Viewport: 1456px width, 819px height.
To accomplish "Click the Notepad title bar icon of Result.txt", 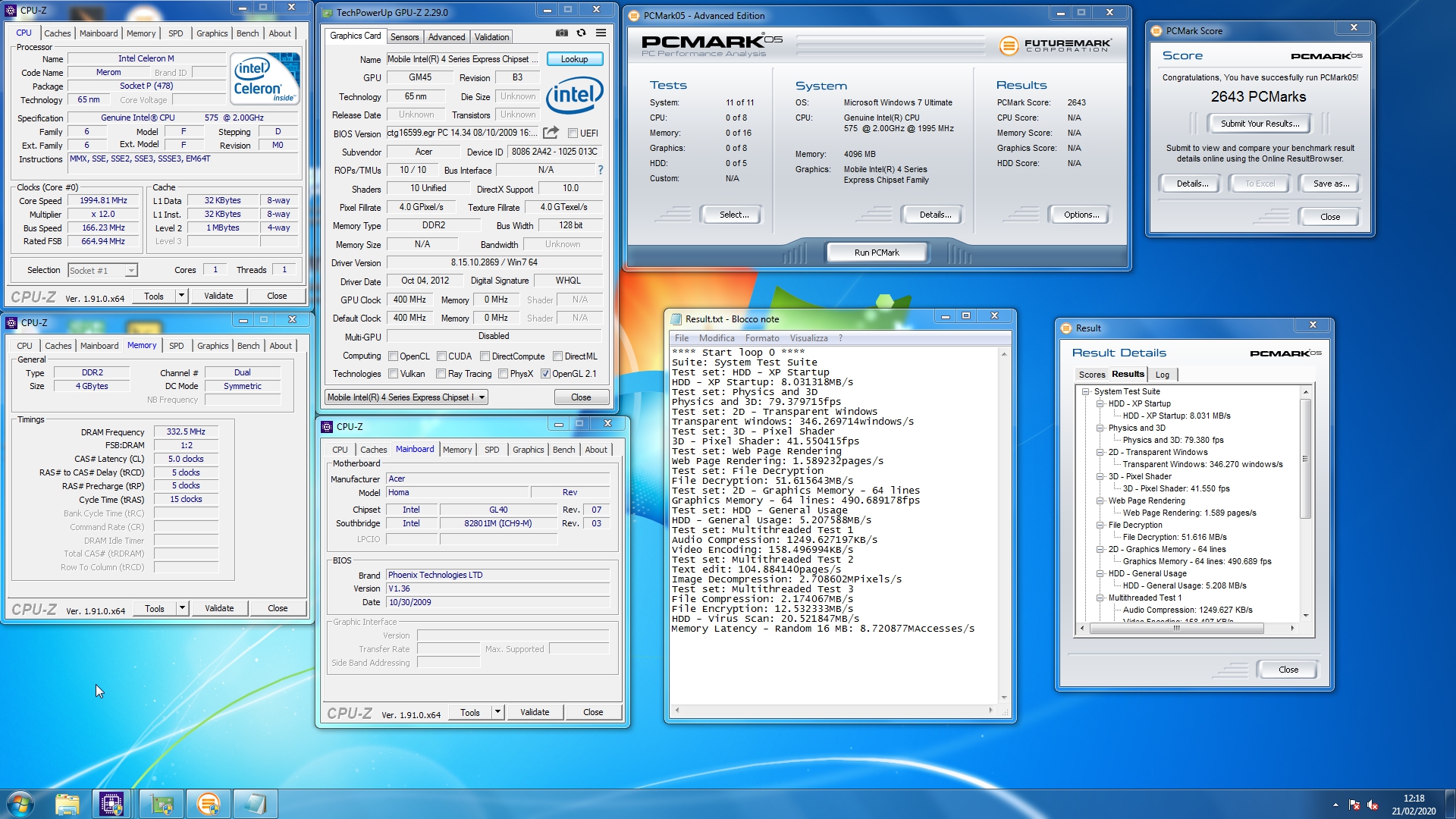I will click(676, 319).
